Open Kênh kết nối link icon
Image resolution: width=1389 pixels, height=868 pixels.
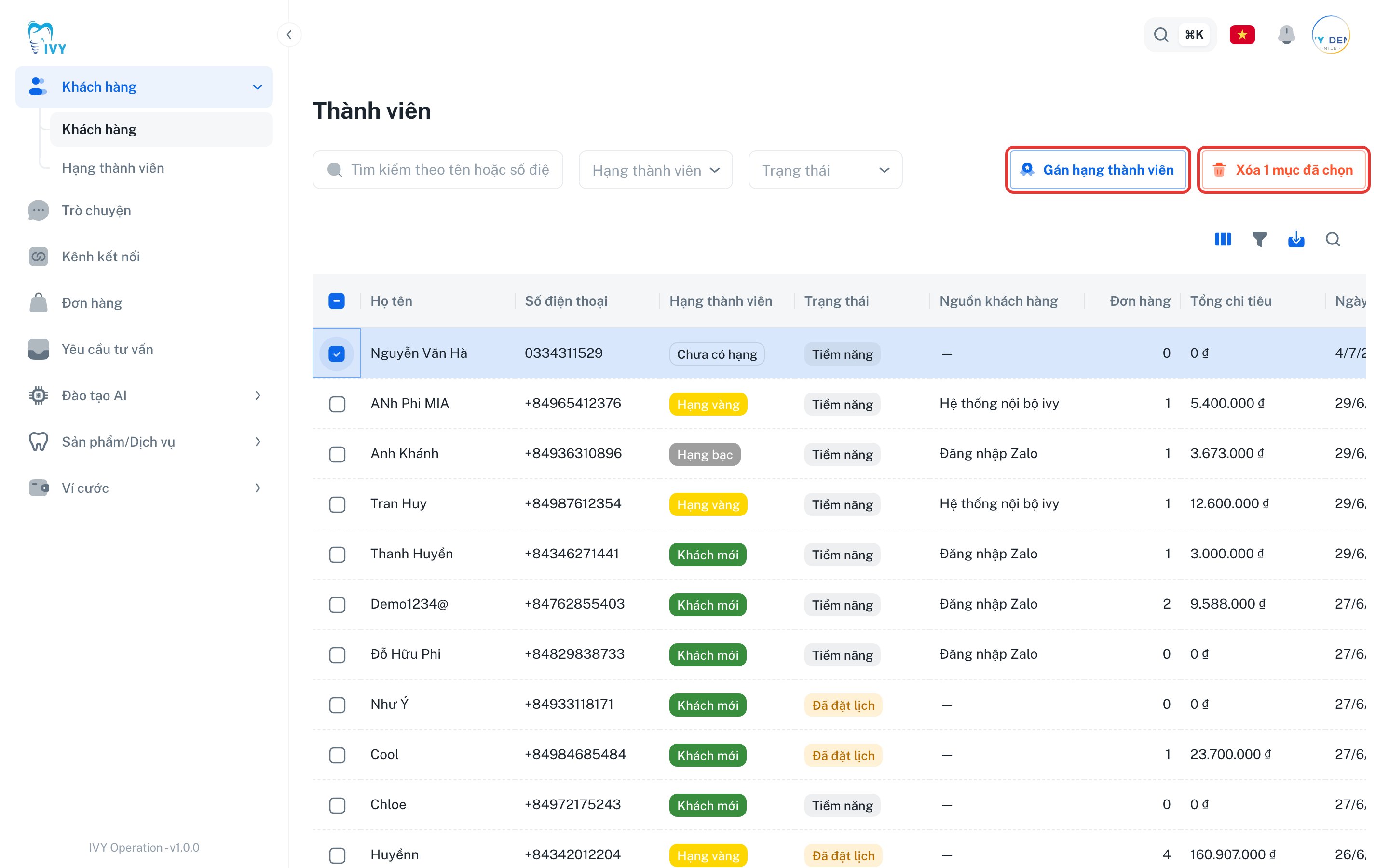[x=39, y=256]
